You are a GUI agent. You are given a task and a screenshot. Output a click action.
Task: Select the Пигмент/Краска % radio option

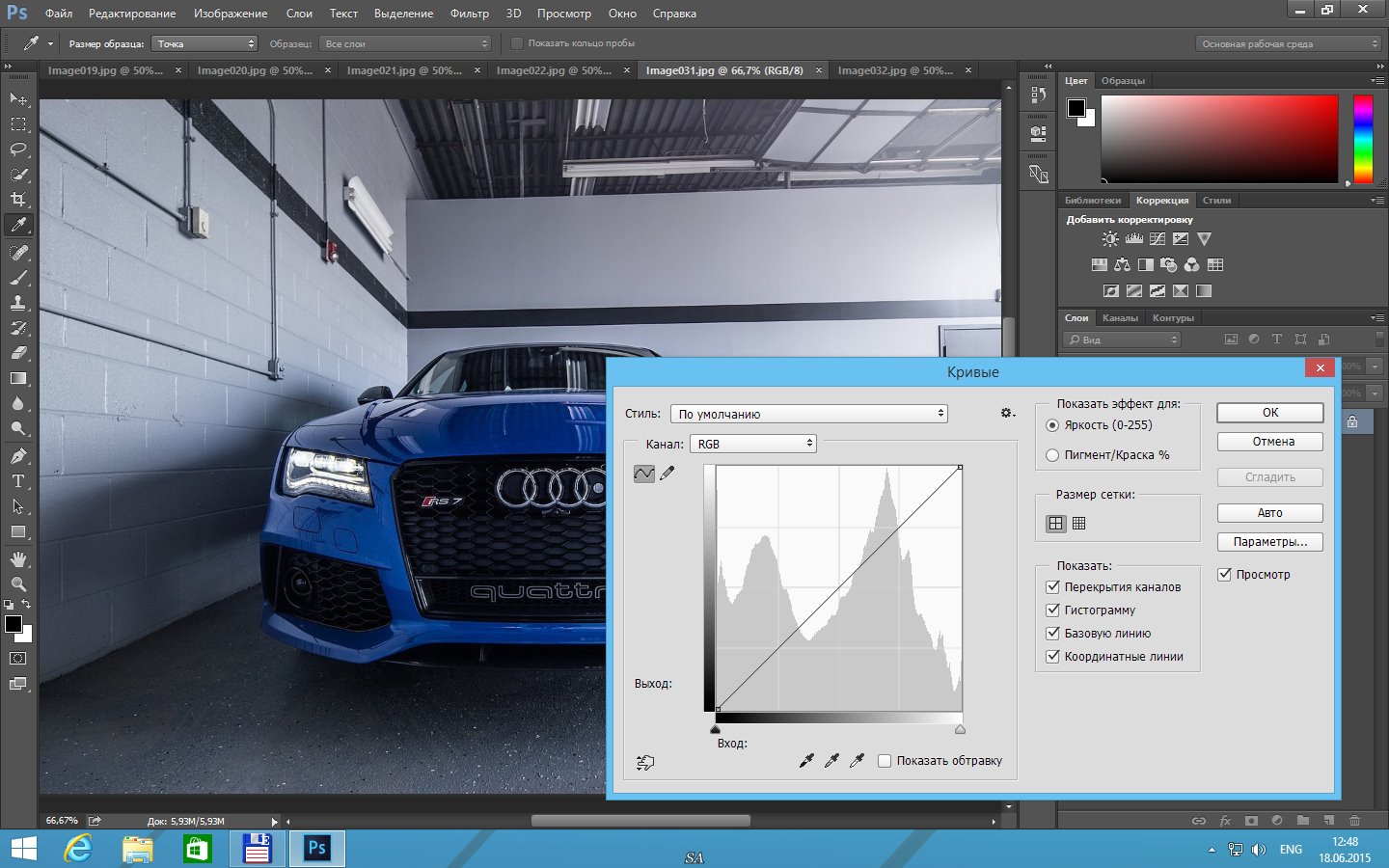[x=1108, y=455]
